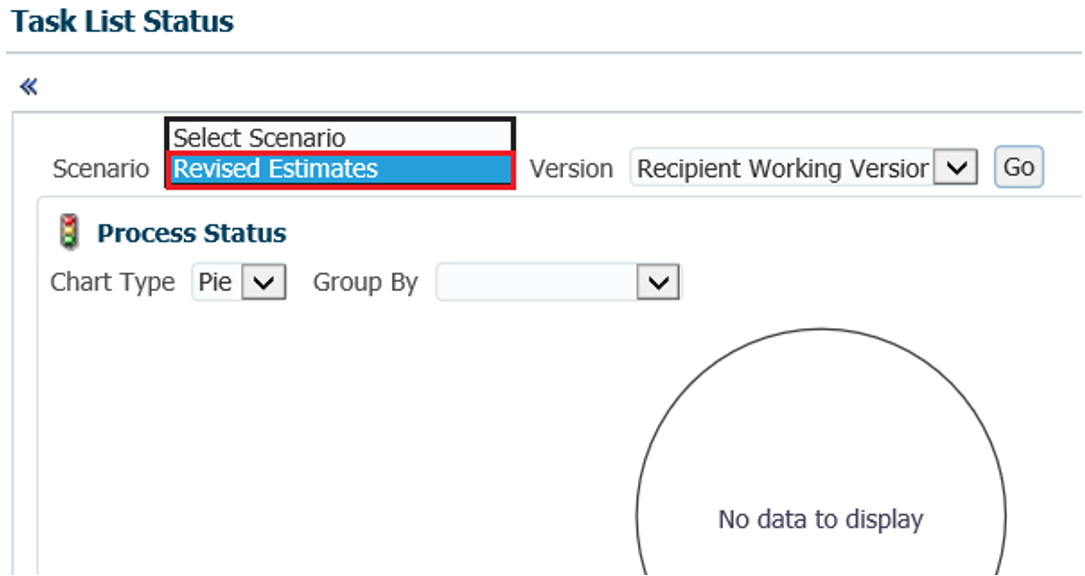Viewport: 1085px width, 576px height.
Task: Click the "Scenario" field label
Action: (x=100, y=169)
